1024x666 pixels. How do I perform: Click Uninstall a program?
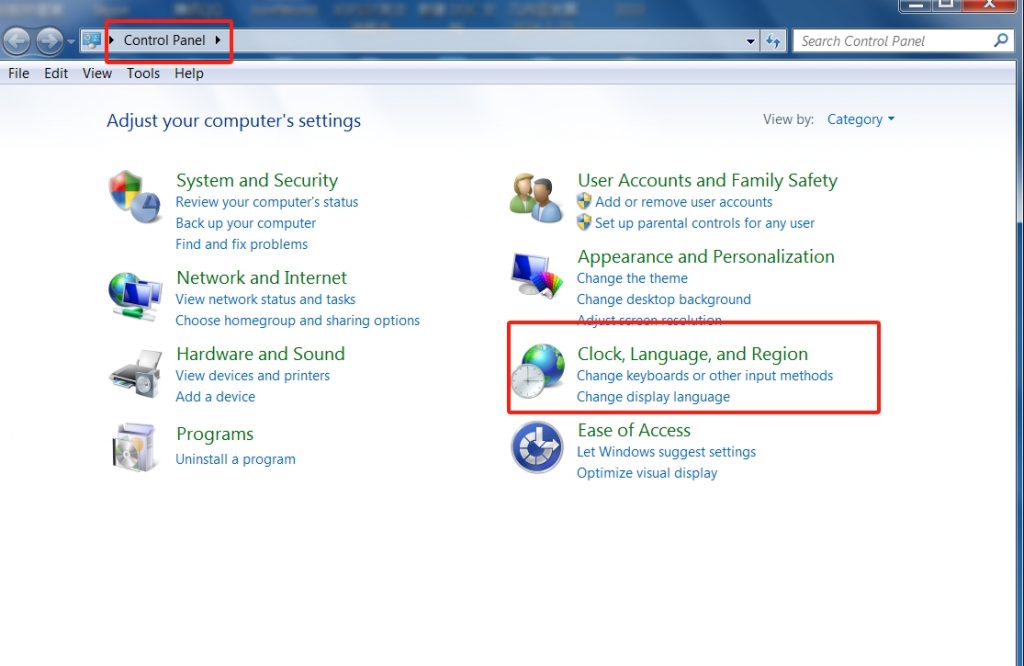point(235,459)
